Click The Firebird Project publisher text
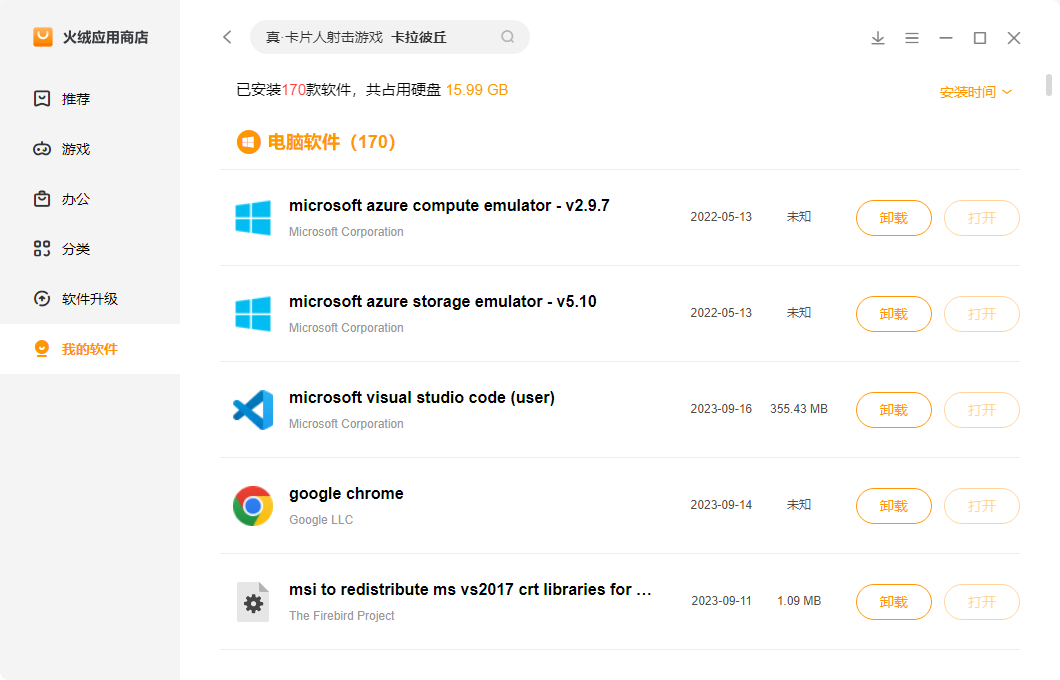This screenshot has height=680, width=1060. pos(341,616)
